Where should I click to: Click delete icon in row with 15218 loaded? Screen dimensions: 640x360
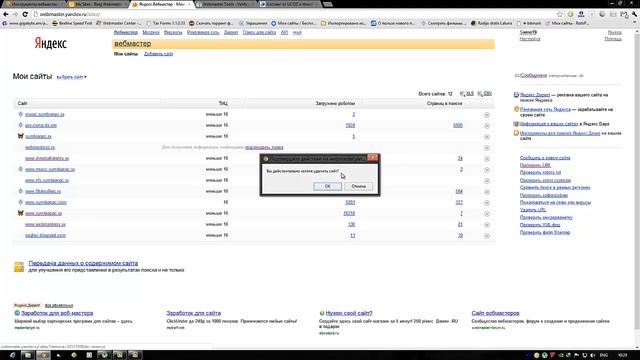(x=487, y=214)
